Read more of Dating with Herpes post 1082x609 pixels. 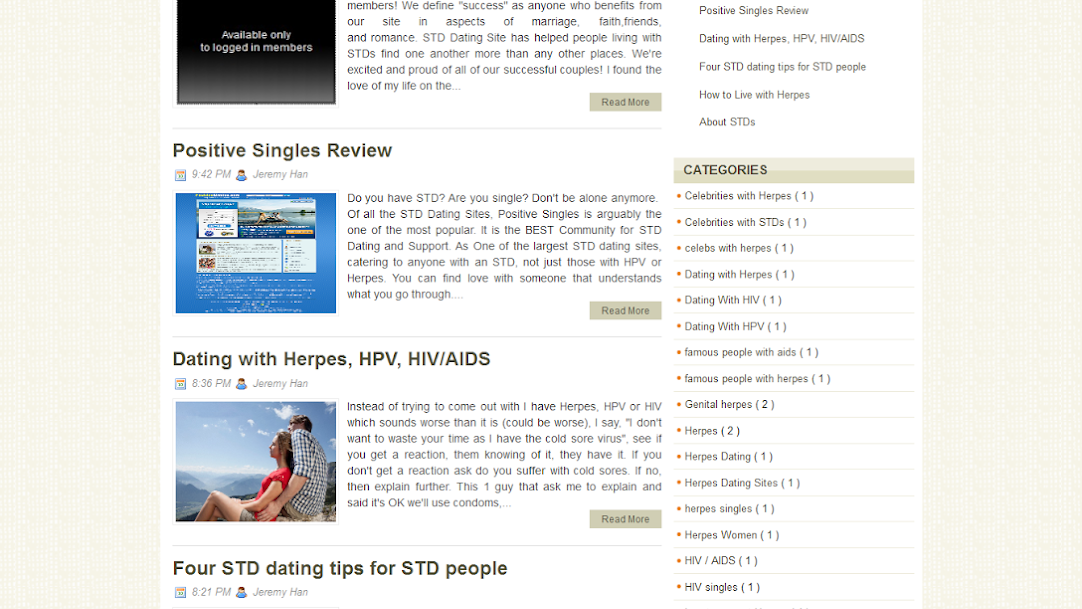[x=625, y=519]
